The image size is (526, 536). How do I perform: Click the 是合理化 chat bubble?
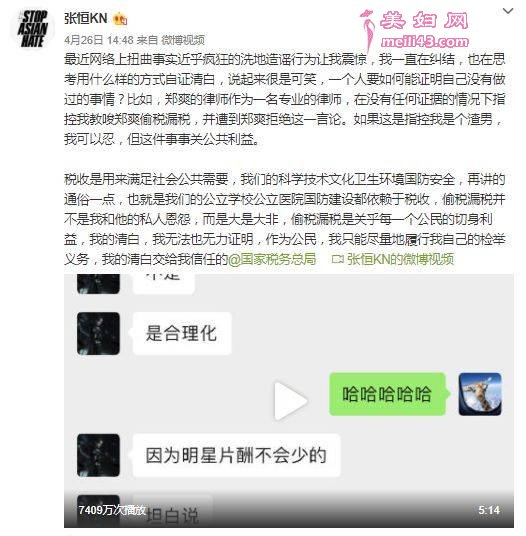(x=182, y=333)
